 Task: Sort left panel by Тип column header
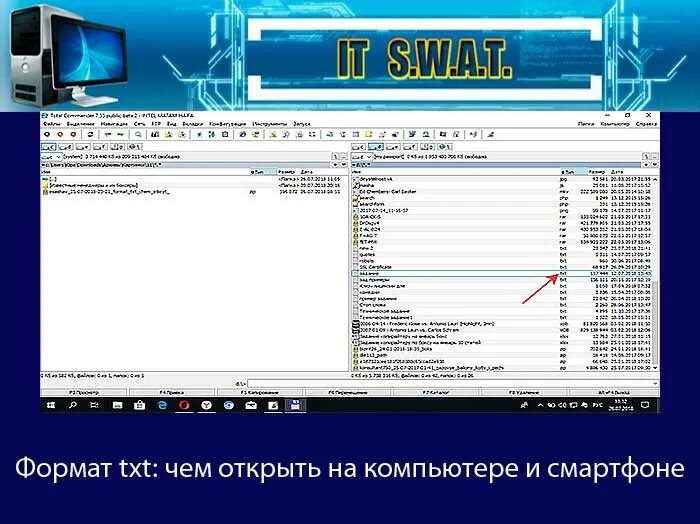[262, 172]
